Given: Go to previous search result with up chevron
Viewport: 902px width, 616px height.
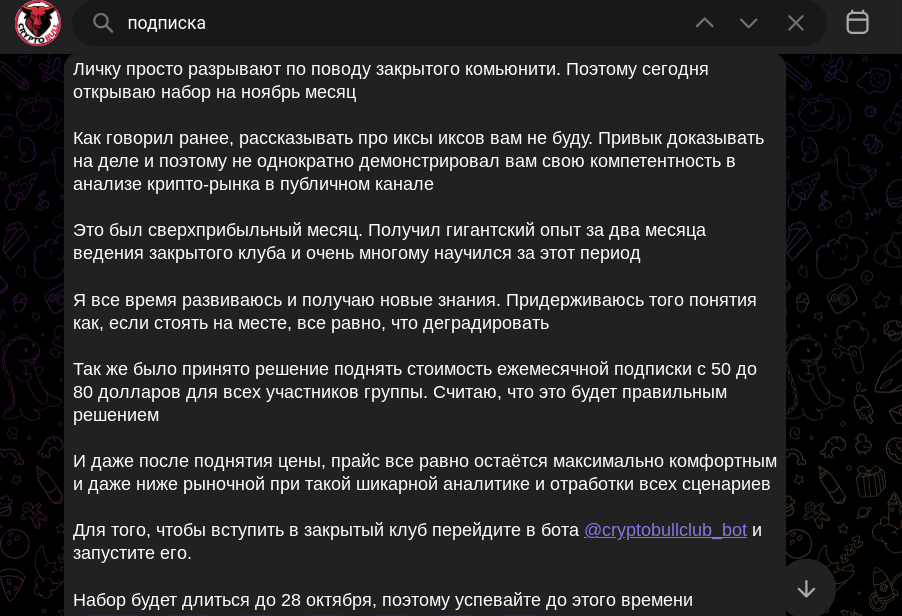Looking at the screenshot, I should click(705, 23).
